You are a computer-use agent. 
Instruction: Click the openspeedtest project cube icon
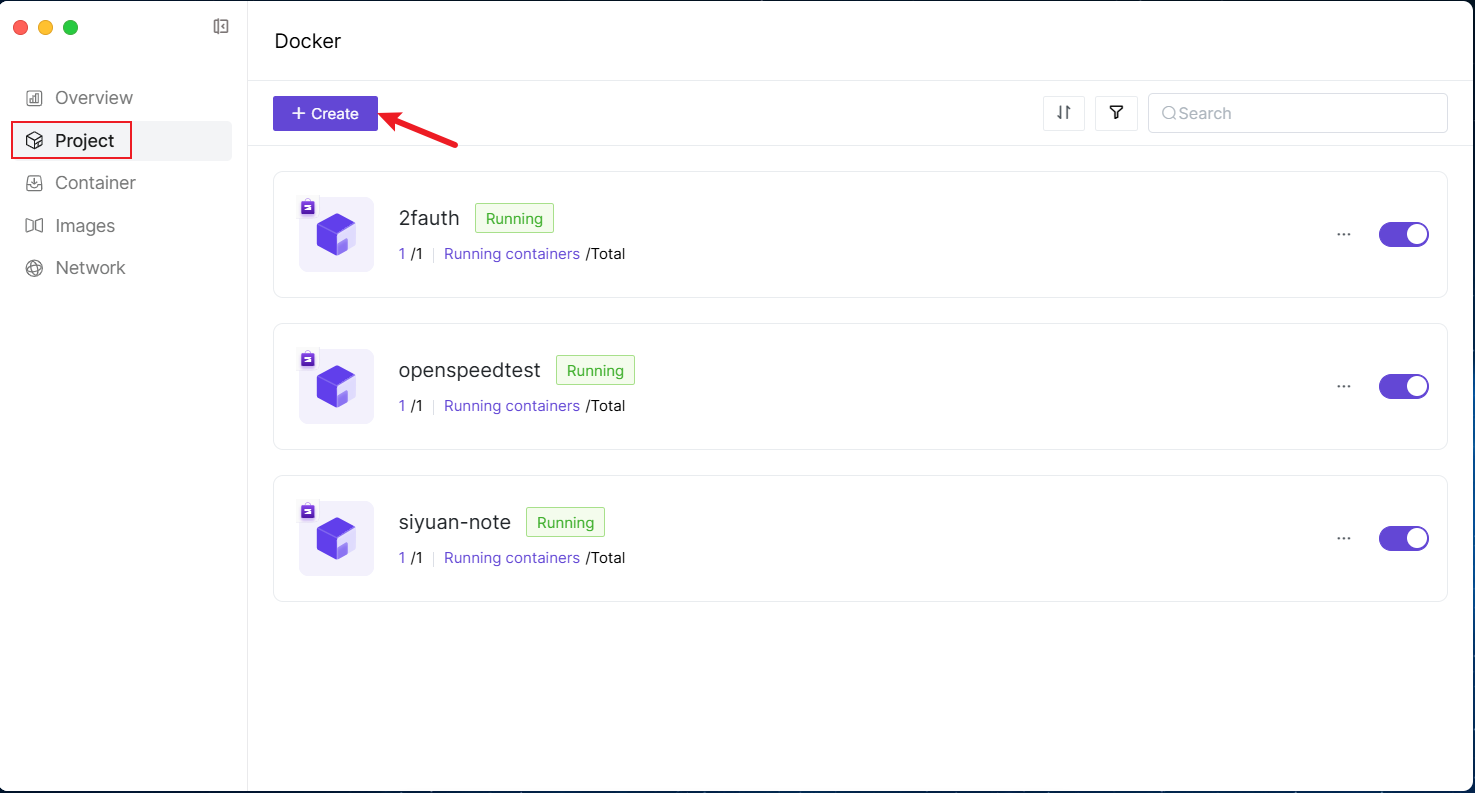click(x=336, y=386)
